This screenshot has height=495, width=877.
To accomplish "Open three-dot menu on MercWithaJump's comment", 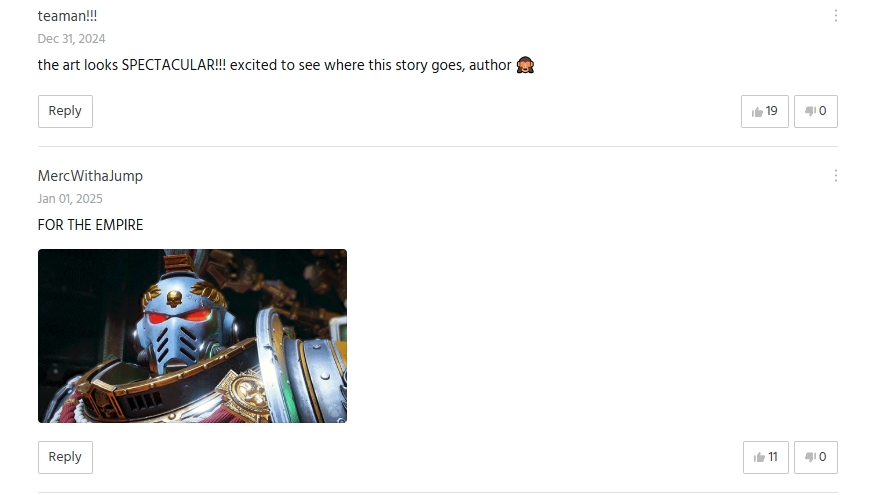I will [836, 176].
